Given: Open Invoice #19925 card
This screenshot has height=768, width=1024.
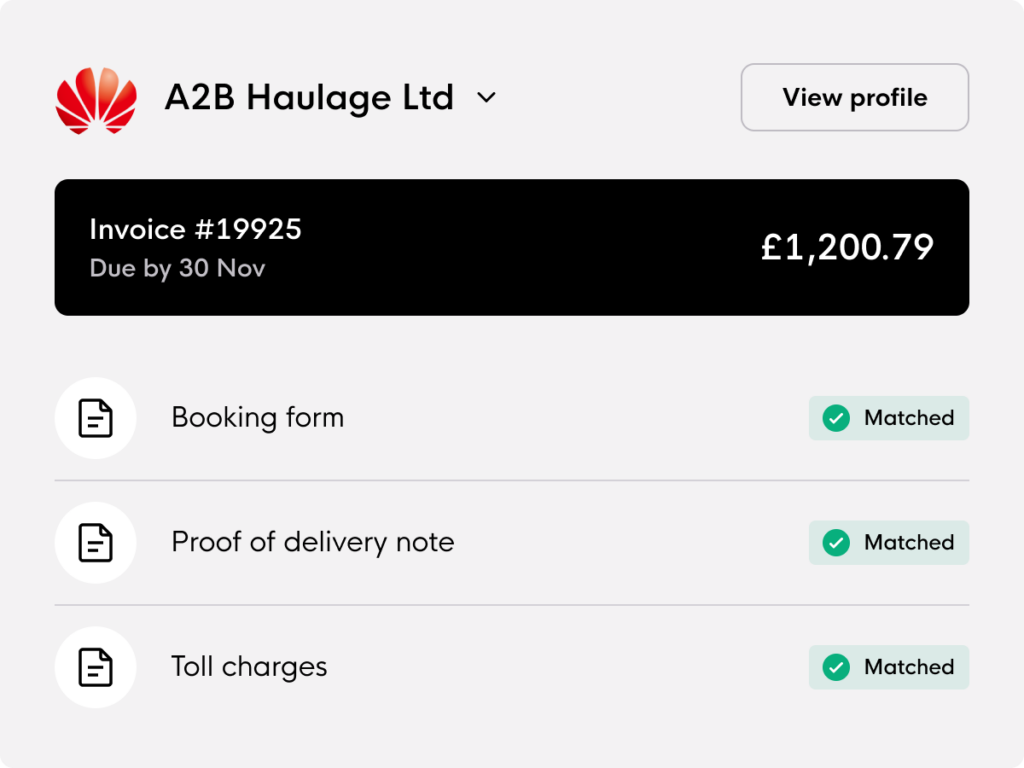Looking at the screenshot, I should [x=512, y=248].
